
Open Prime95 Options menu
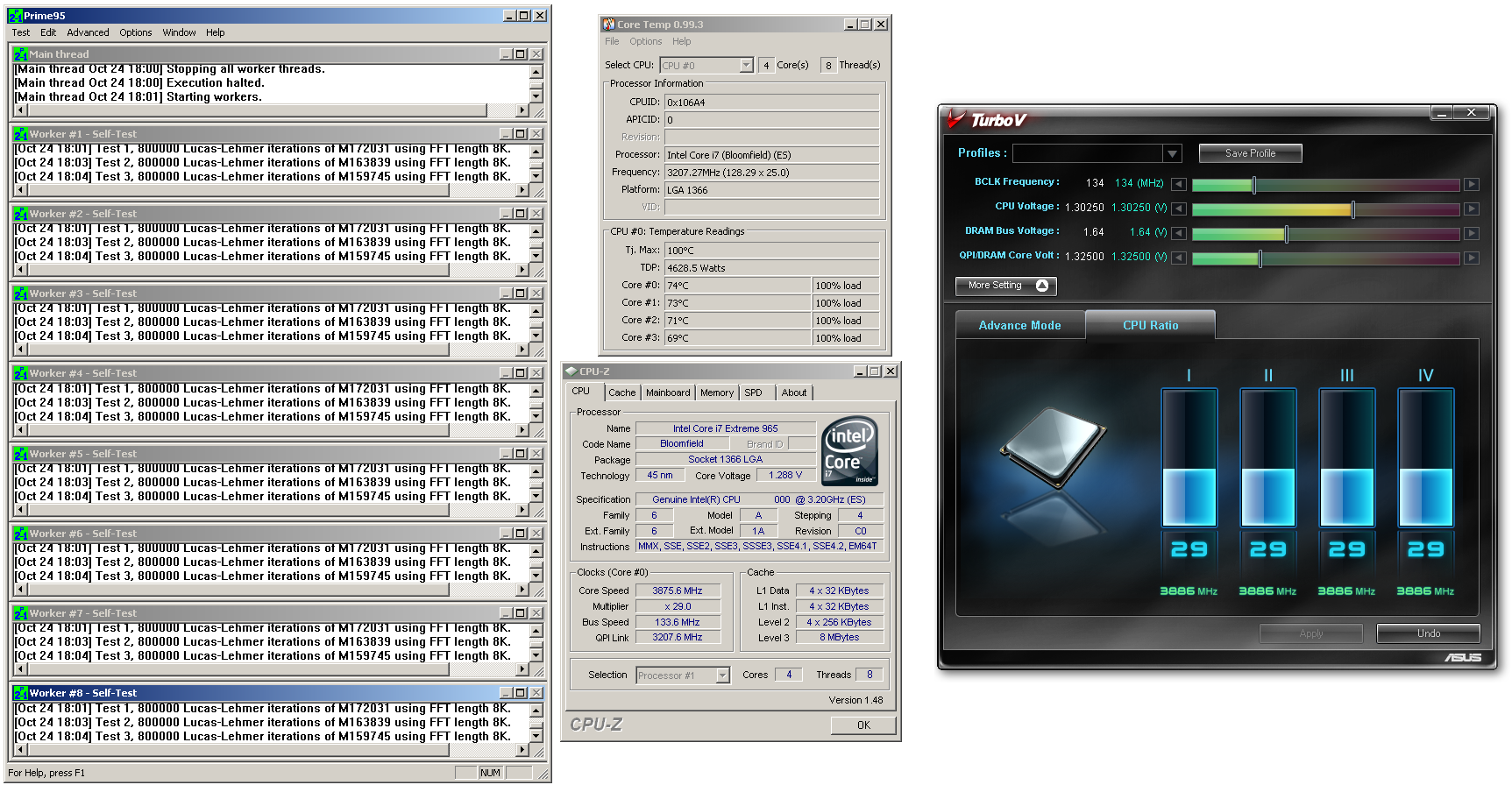[136, 32]
